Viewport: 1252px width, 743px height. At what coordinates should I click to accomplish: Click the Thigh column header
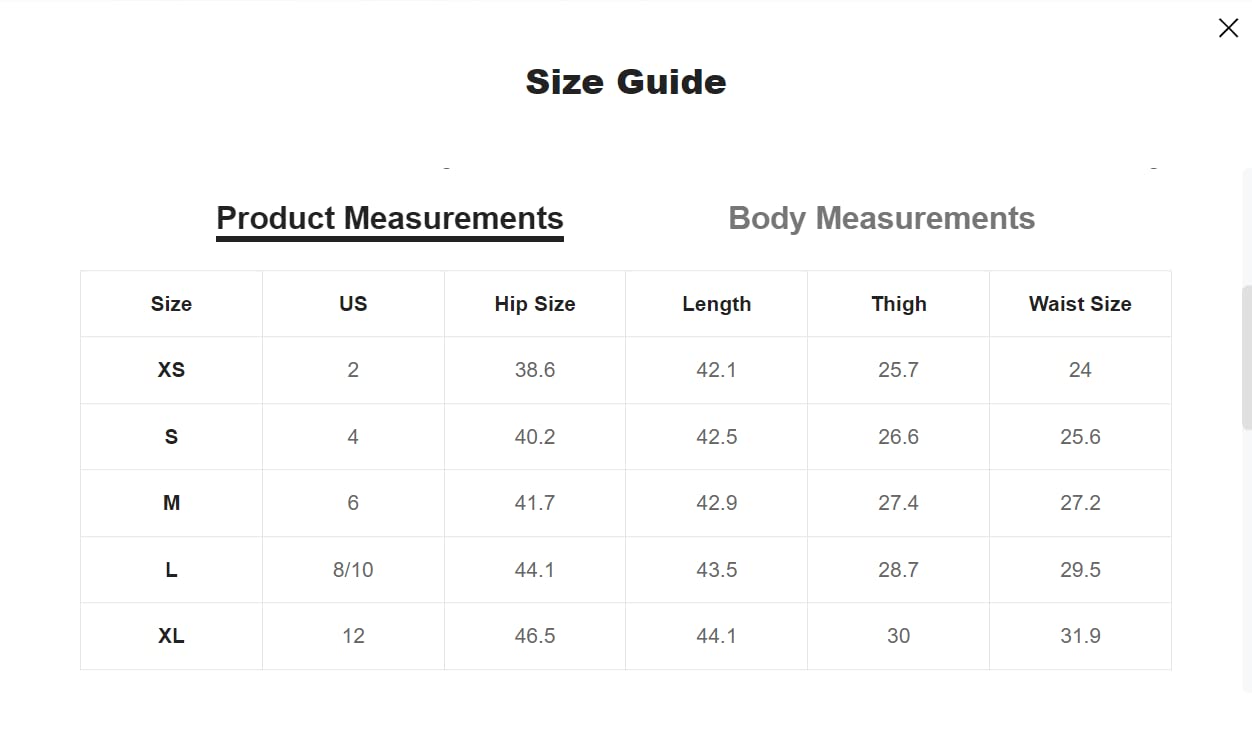pos(898,304)
